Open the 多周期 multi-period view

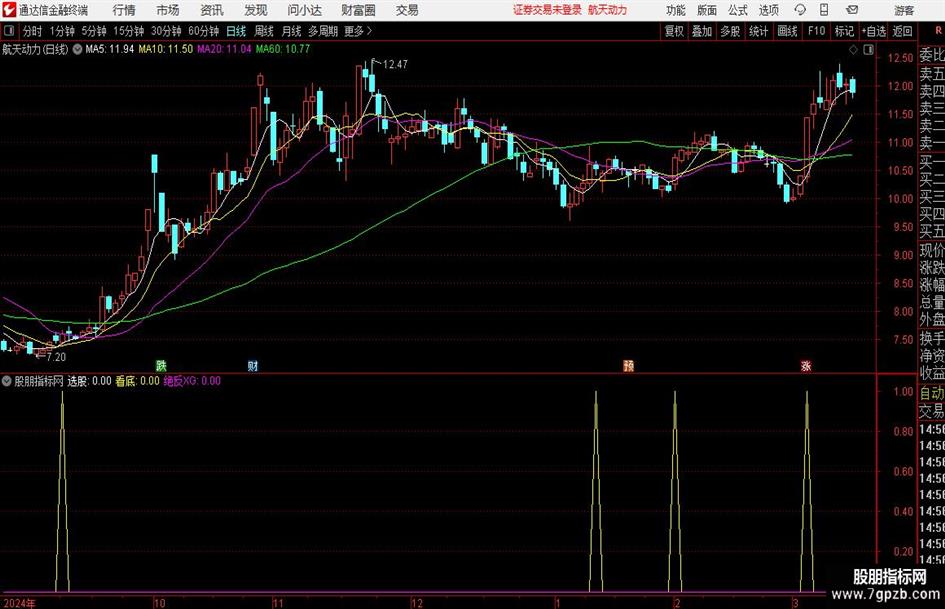click(323, 31)
